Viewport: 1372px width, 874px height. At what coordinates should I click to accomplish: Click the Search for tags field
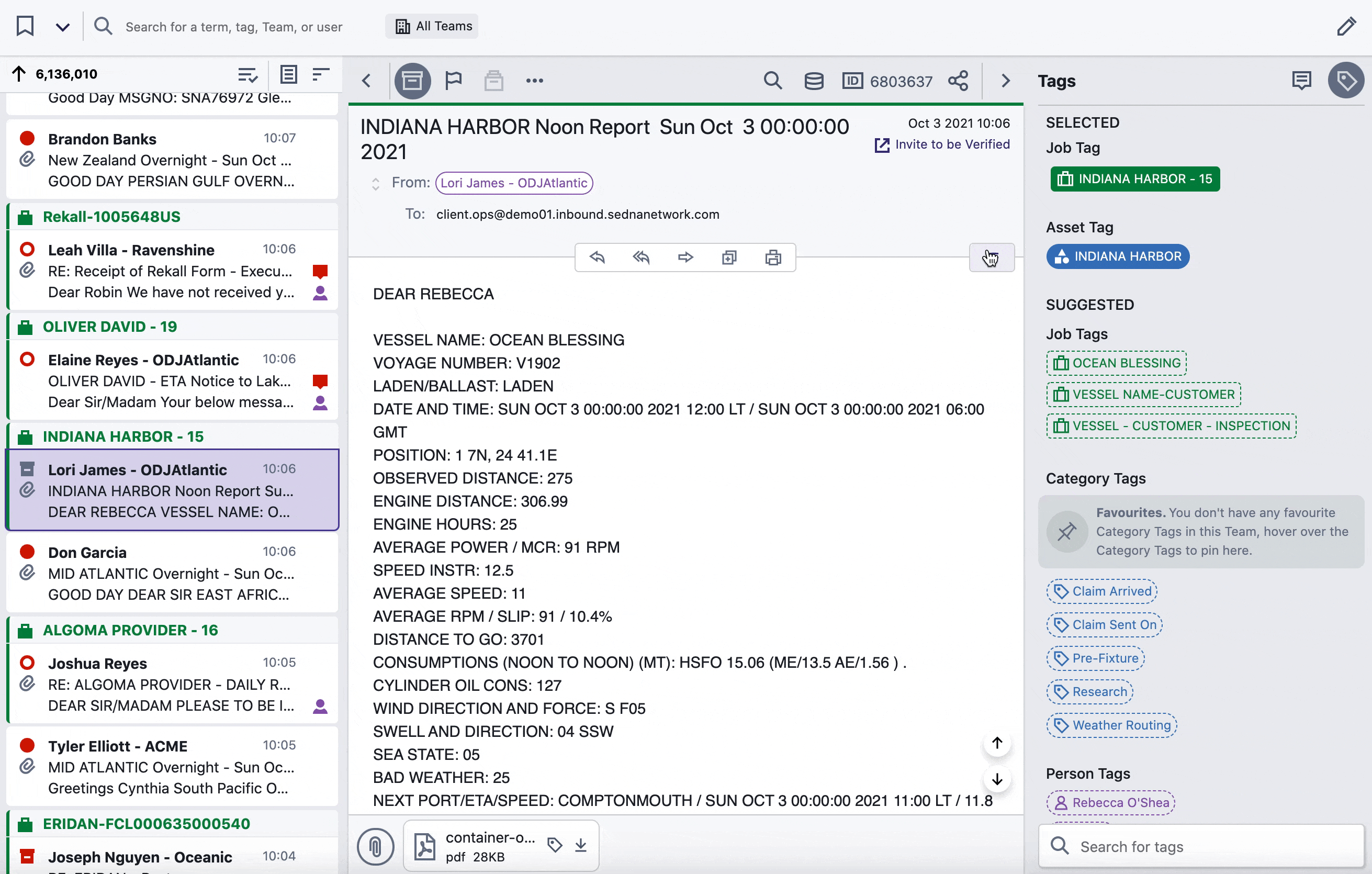1201,847
